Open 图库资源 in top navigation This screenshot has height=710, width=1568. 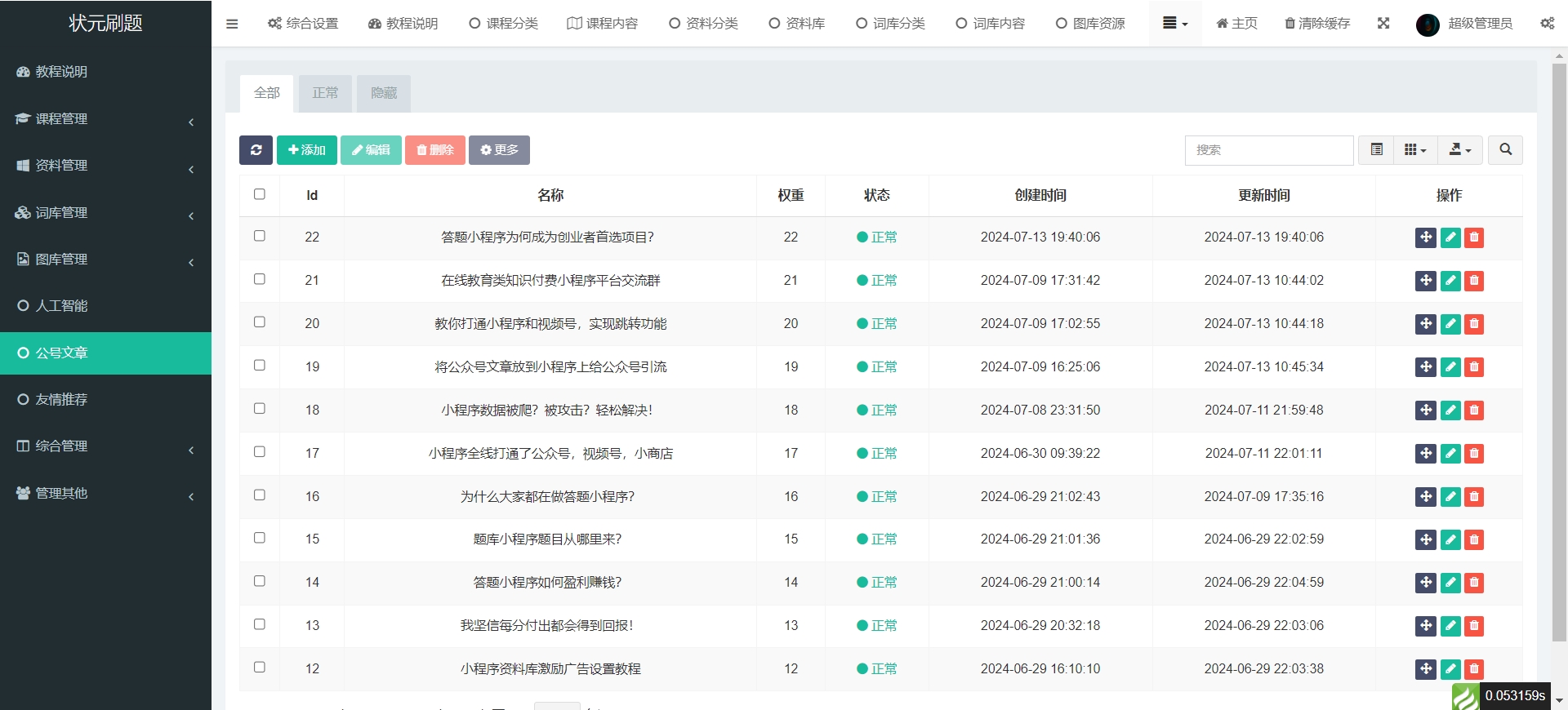point(1090,24)
